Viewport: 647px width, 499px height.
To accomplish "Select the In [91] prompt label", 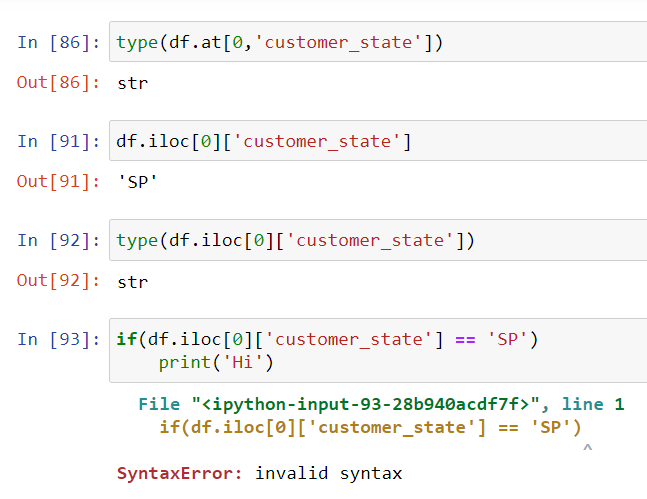I will coord(58,141).
